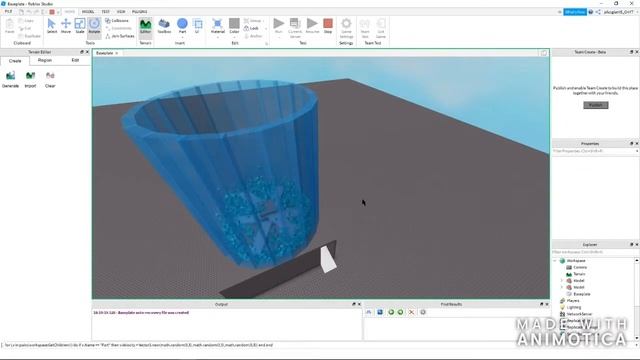Open Game Settings
The height and width of the screenshot is (360, 640).
(346, 27)
